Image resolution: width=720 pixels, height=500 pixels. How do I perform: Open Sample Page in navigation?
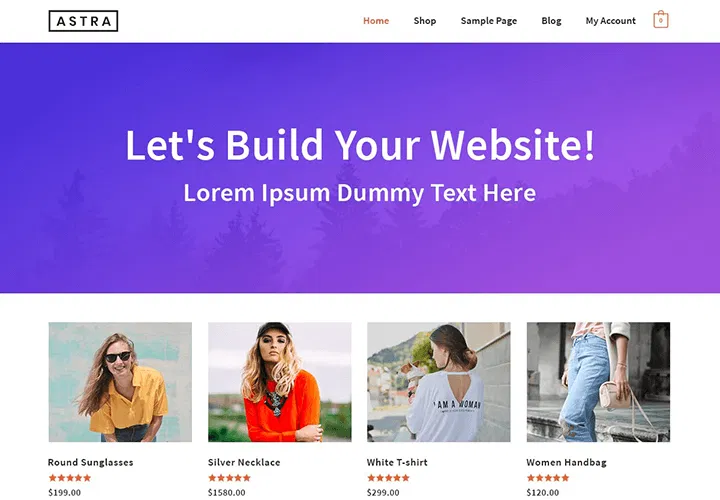point(489,21)
